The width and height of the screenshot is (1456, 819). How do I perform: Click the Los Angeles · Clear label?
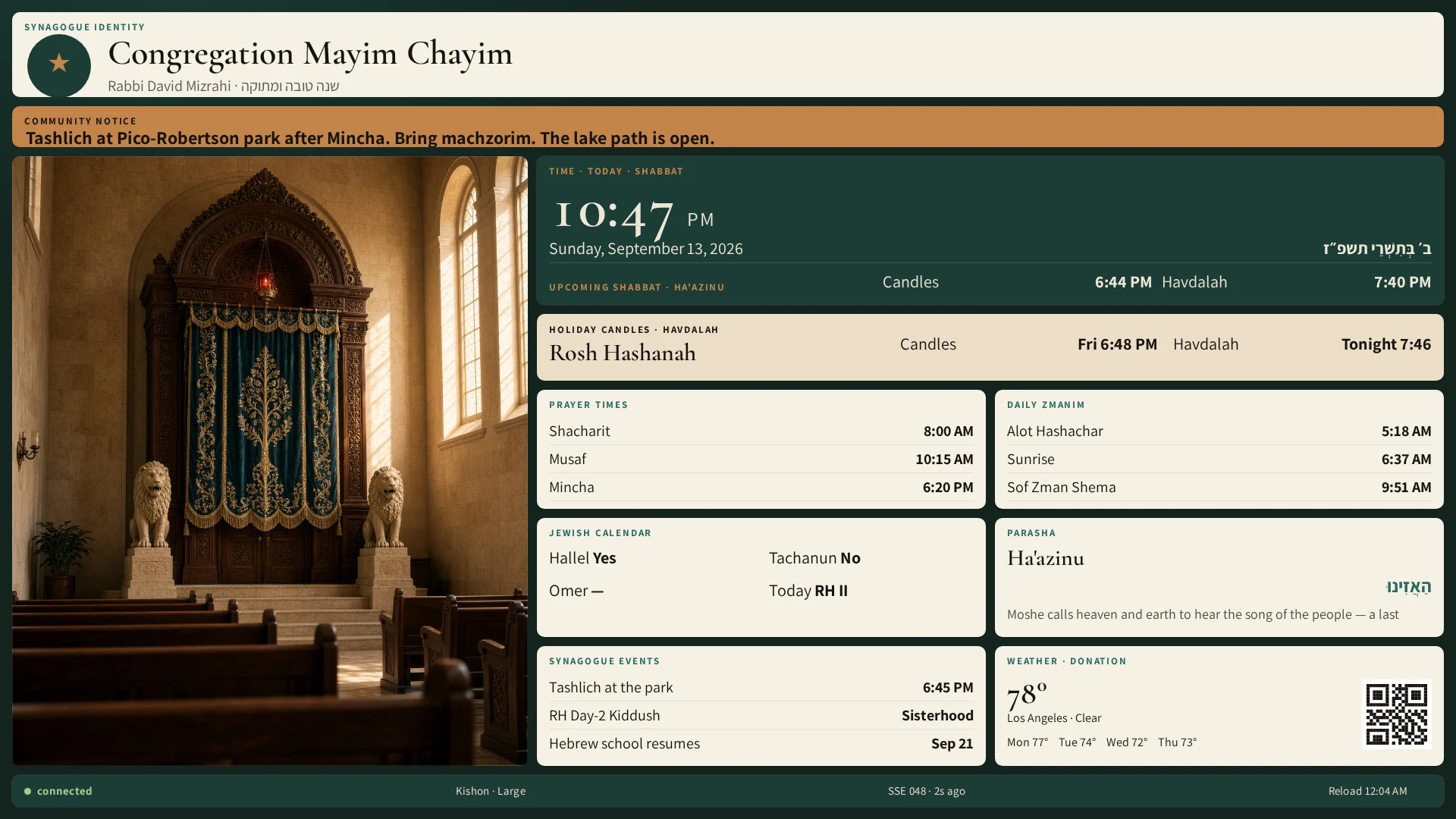(1054, 718)
